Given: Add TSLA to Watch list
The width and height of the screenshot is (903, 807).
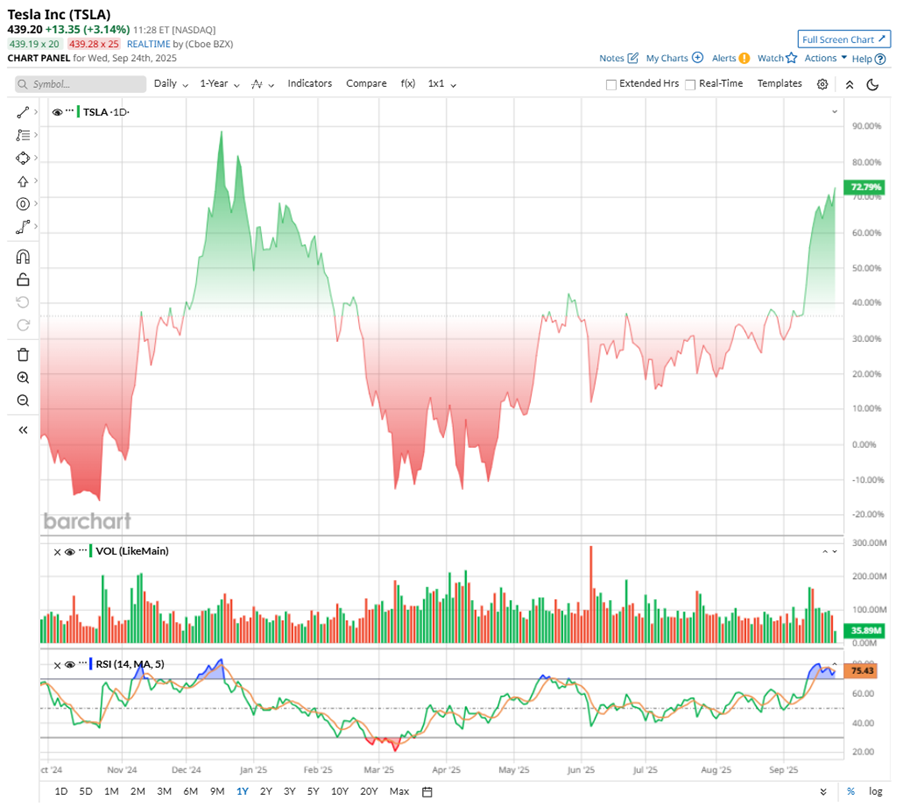Looking at the screenshot, I should (x=777, y=58).
